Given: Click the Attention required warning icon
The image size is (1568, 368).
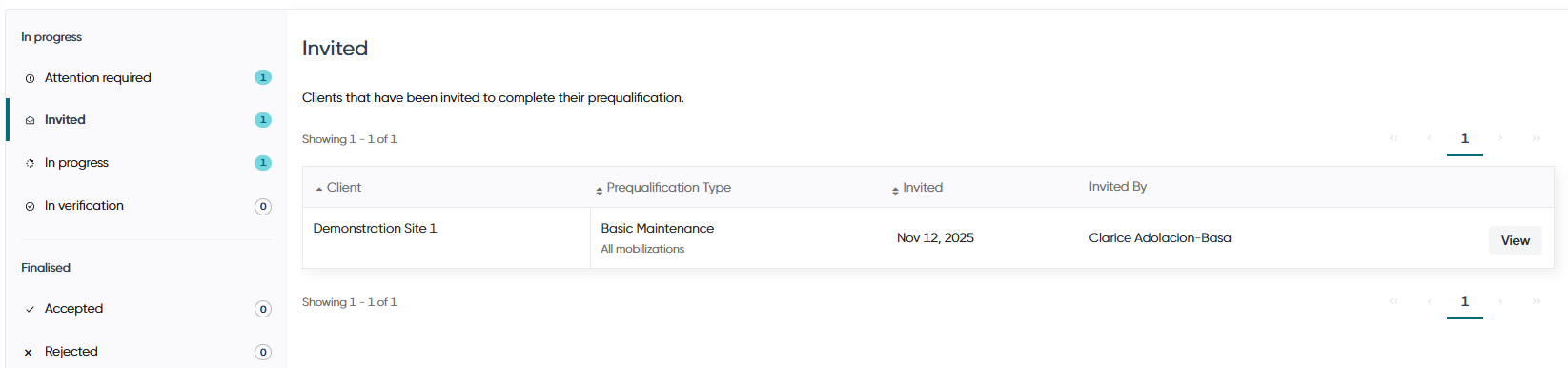Looking at the screenshot, I should pos(30,78).
